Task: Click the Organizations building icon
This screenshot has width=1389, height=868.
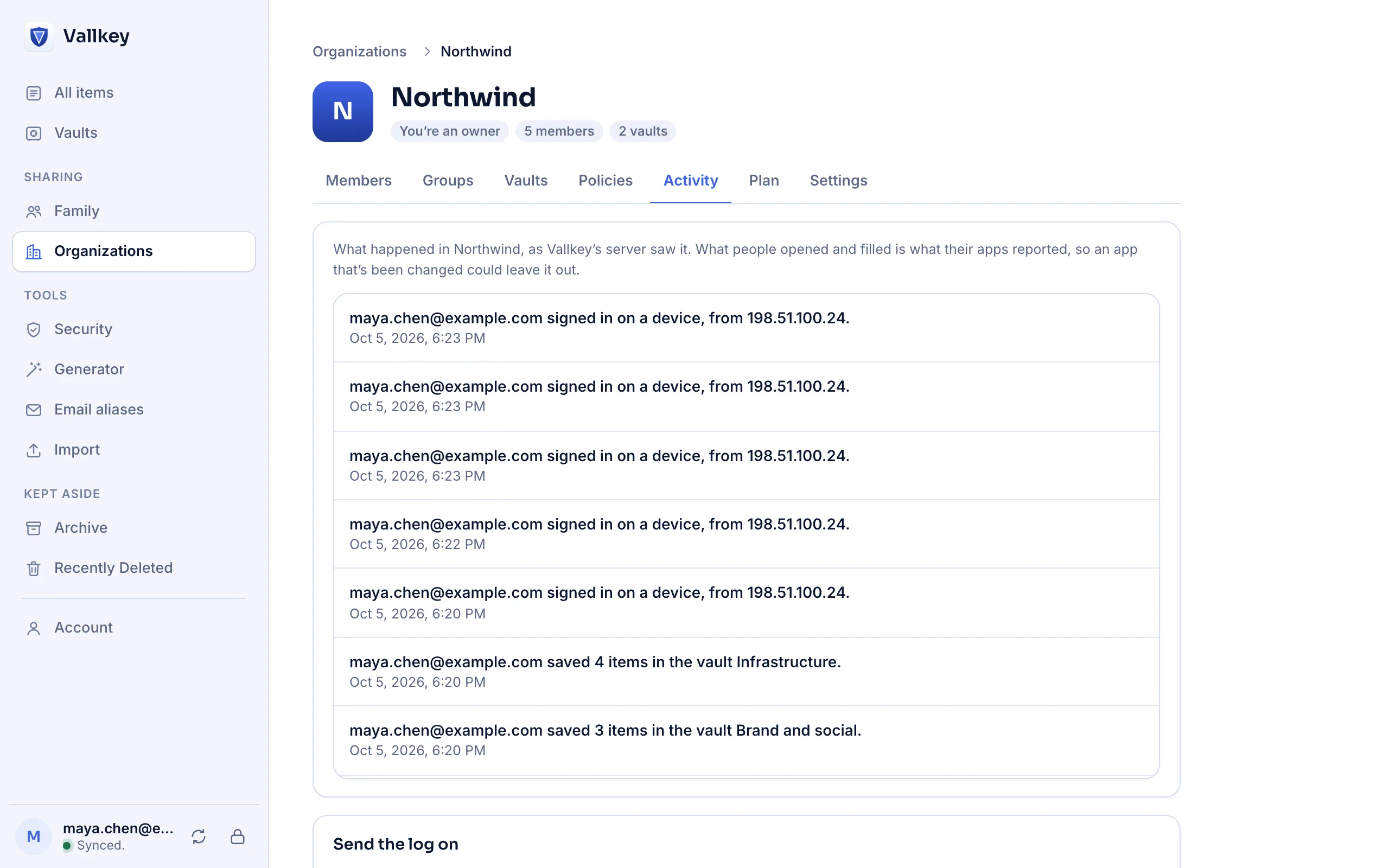Action: coord(34,251)
